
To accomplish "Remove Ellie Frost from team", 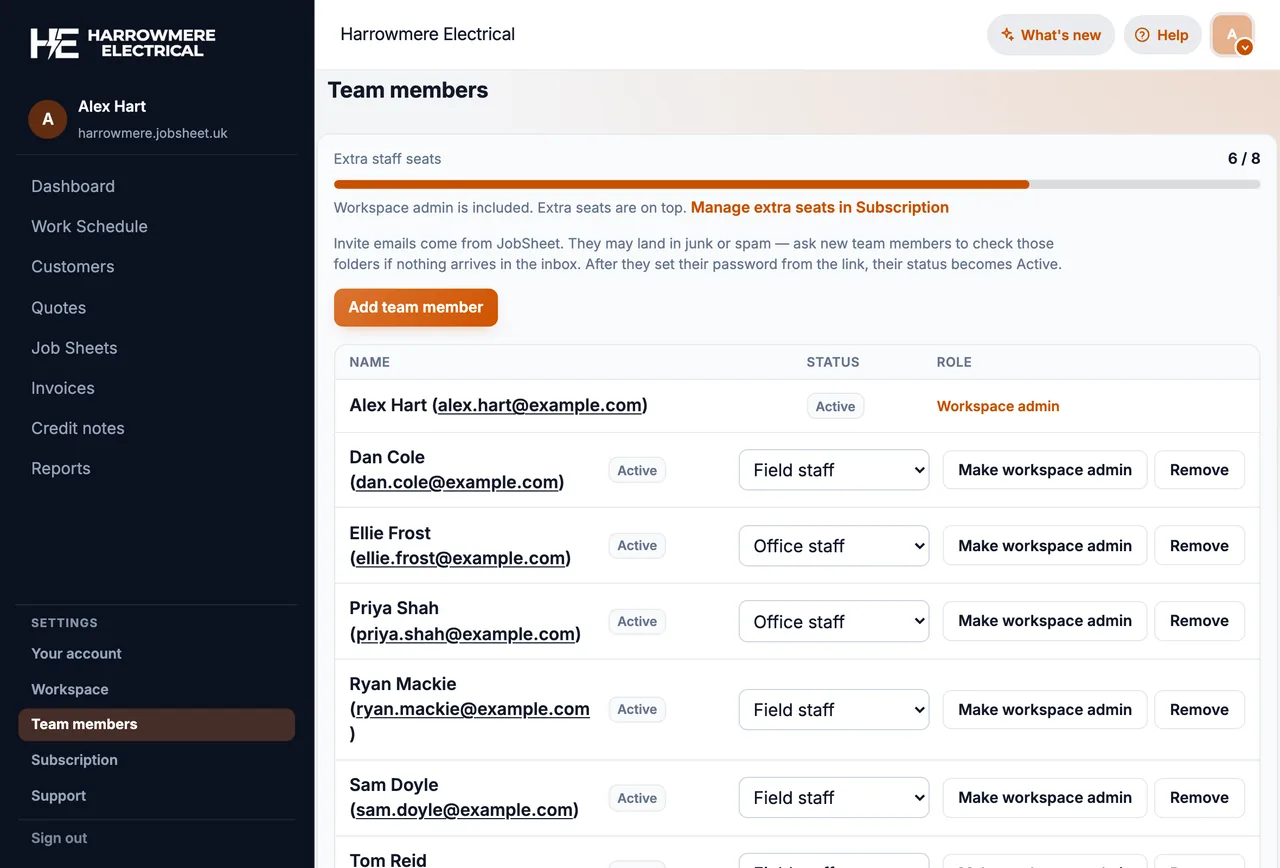I will click(x=1199, y=546).
